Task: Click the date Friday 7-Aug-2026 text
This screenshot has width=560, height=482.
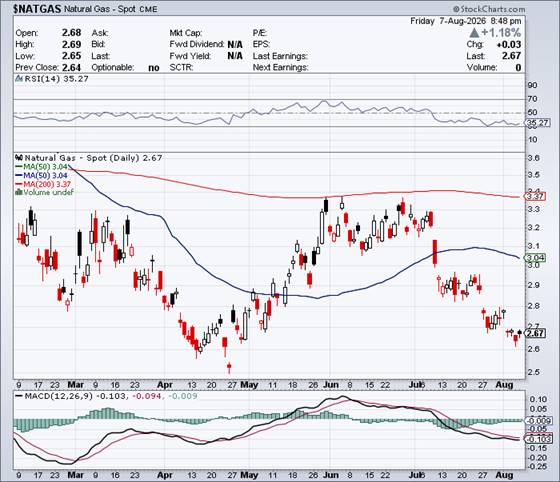Action: (x=448, y=21)
